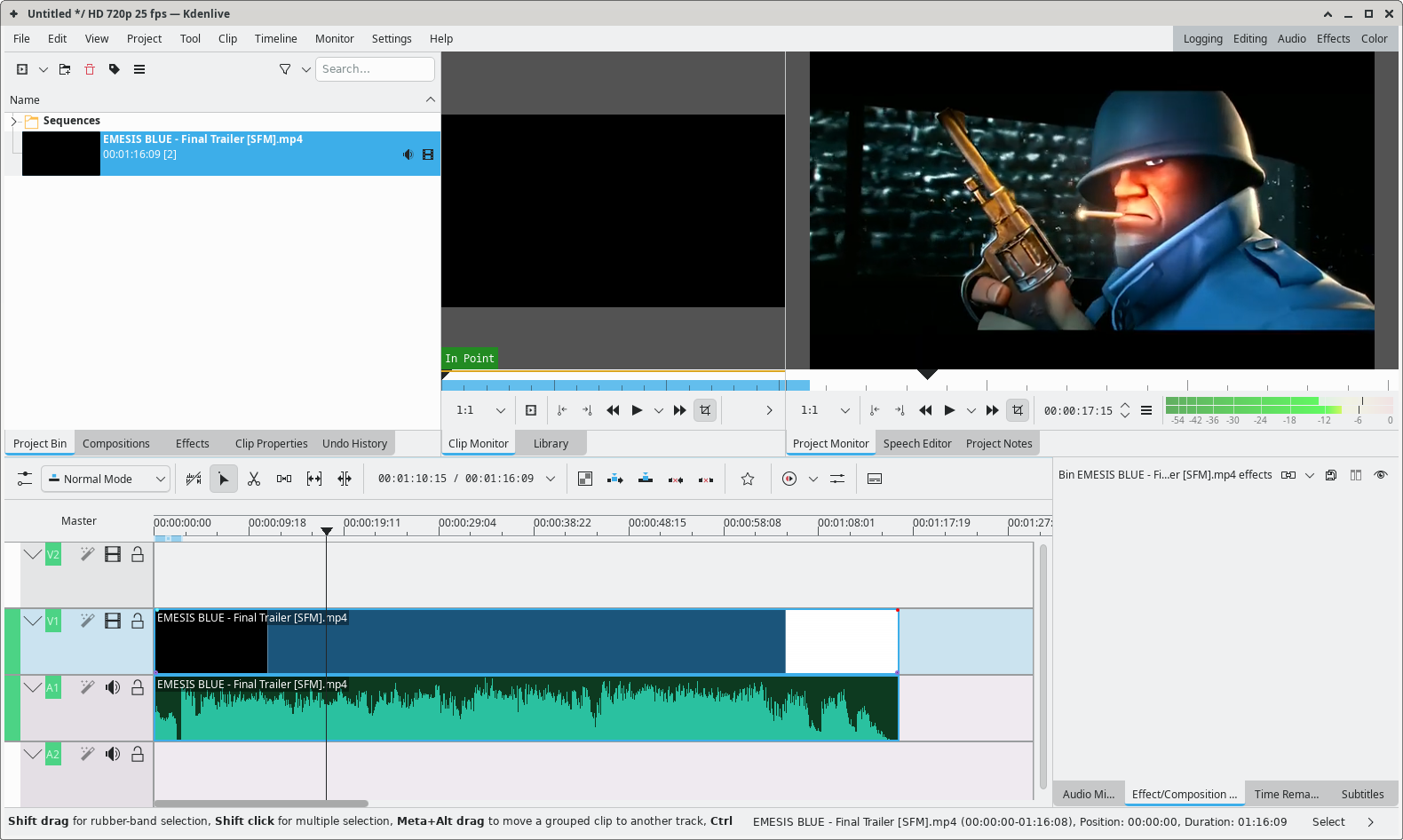Toggle the Subtitle track icon
The height and width of the screenshot is (840, 1403).
875,479
